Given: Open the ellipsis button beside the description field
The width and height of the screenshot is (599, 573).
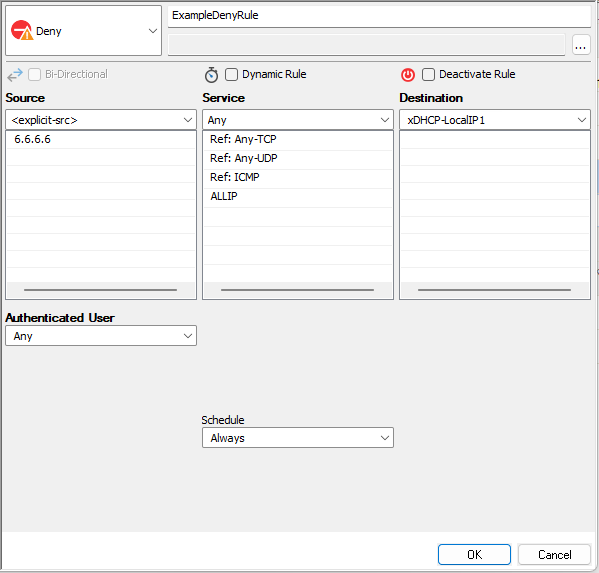Looking at the screenshot, I should click(x=581, y=45).
